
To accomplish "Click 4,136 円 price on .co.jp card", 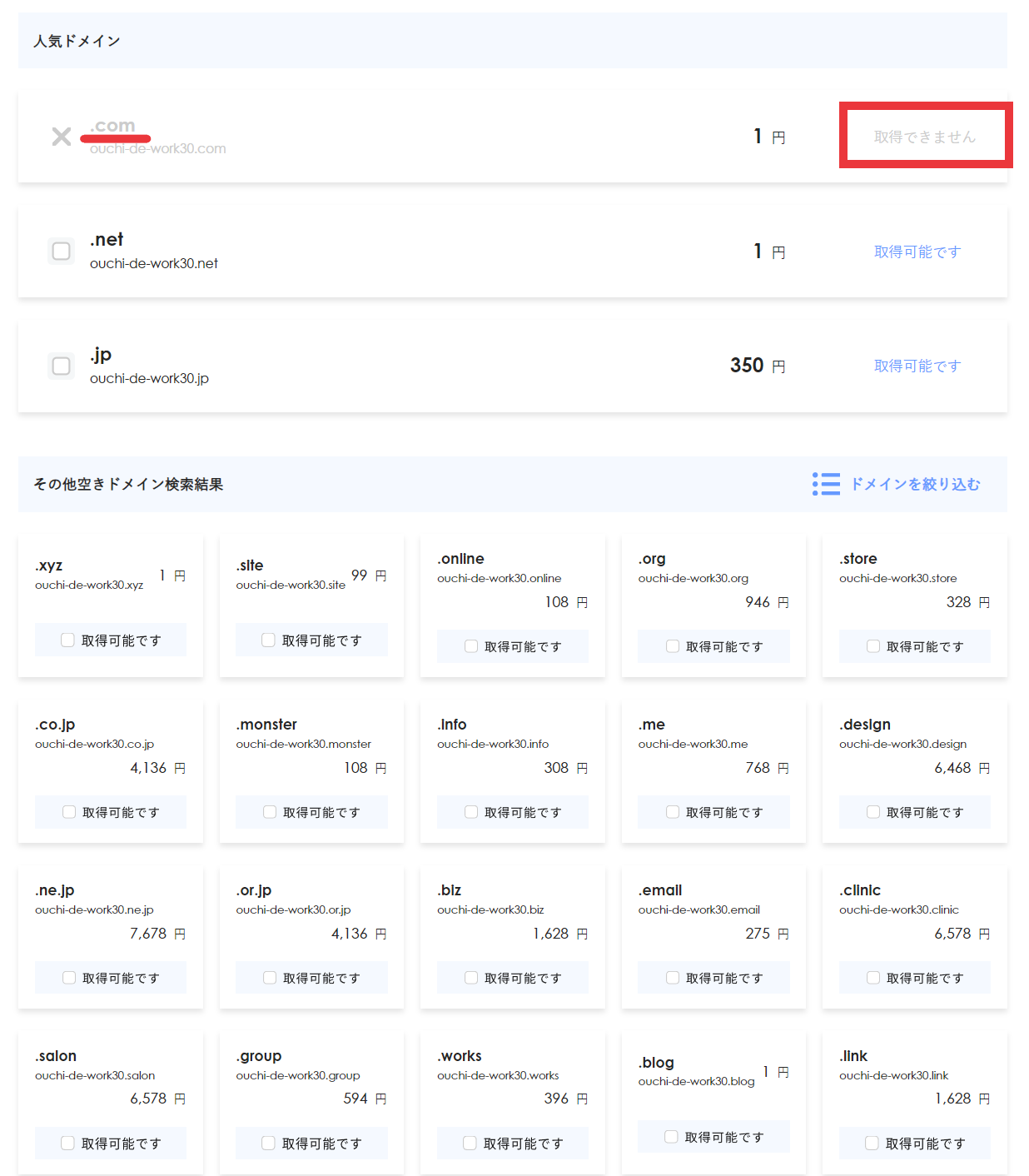I will pyautogui.click(x=157, y=768).
